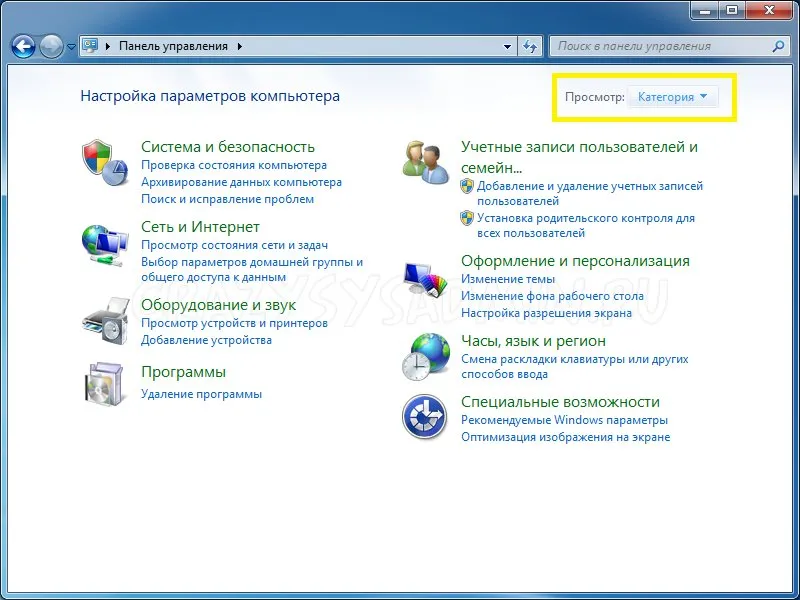Screen dimensions: 800x600
Task: Click Поиск и исправление проблем link
Action: point(227,199)
